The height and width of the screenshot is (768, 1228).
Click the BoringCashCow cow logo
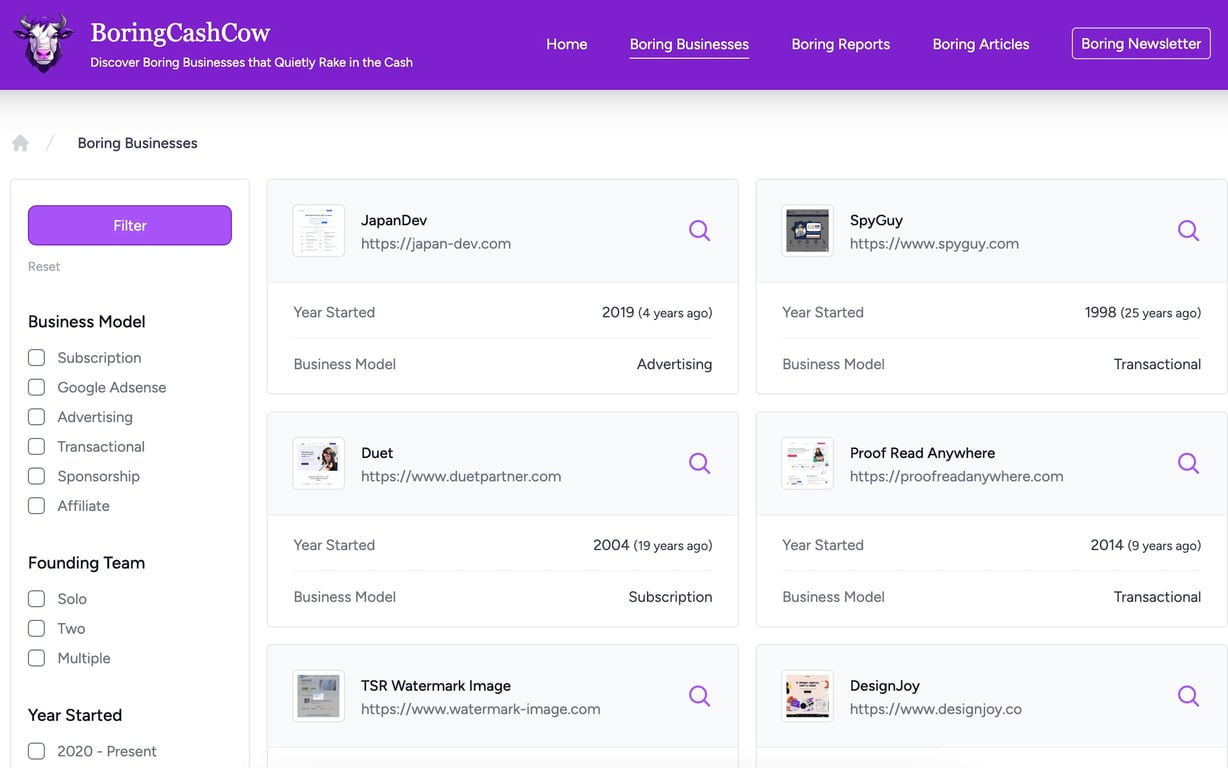pyautogui.click(x=43, y=43)
